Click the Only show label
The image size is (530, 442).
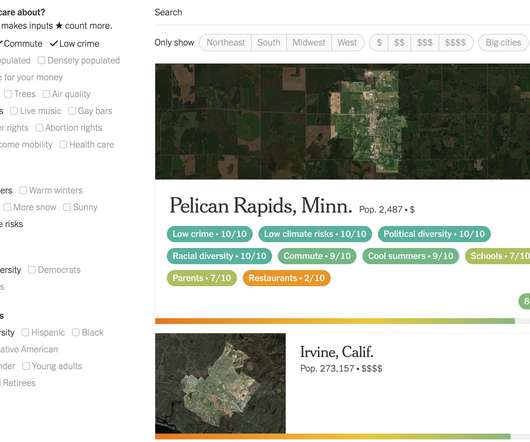174,43
